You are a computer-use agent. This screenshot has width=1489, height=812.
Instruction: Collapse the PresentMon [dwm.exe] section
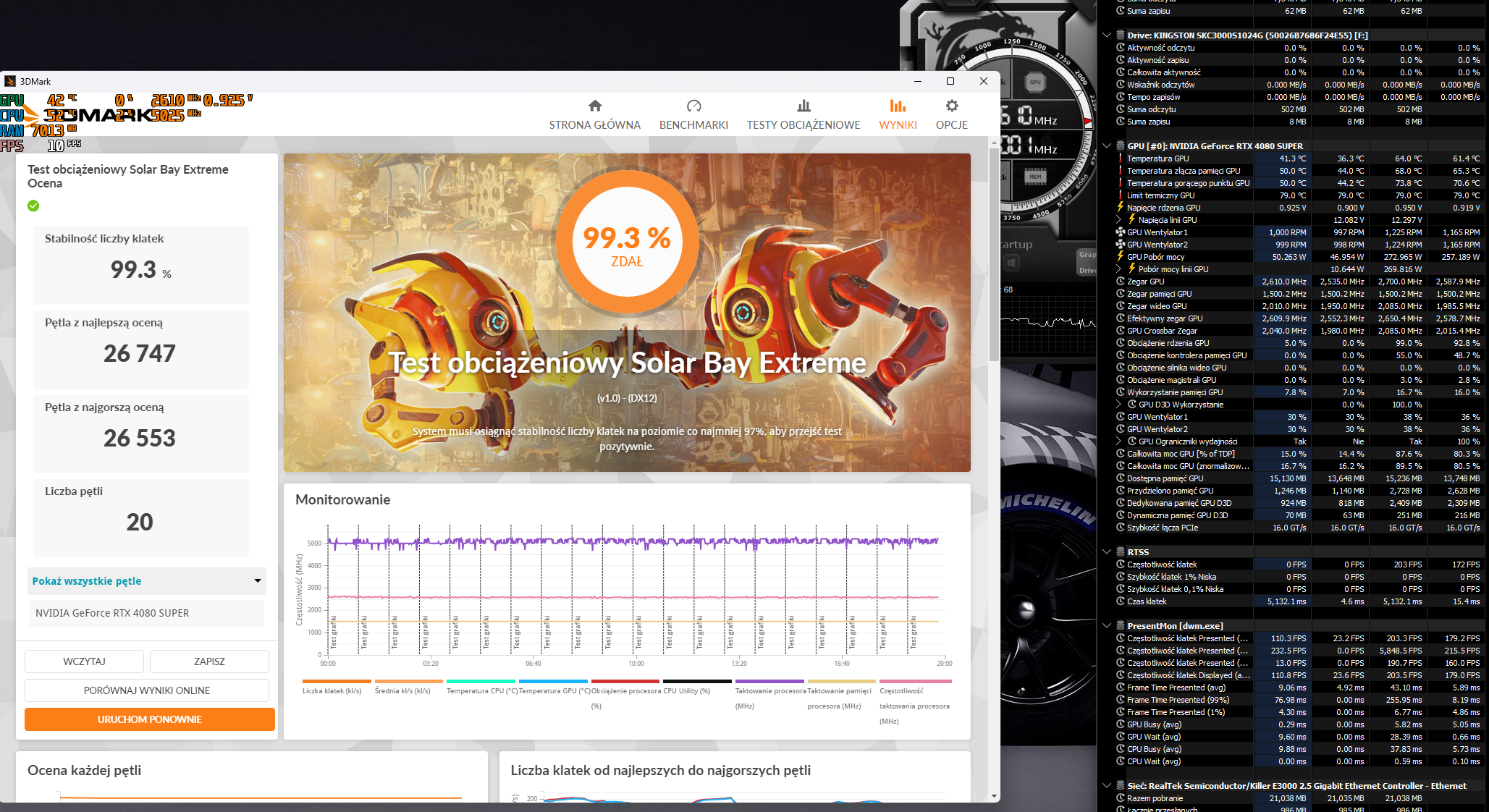click(1107, 626)
